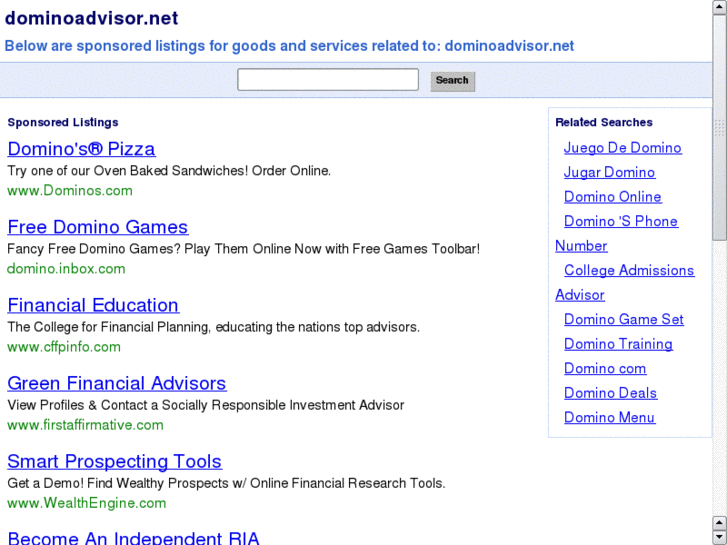Screen dimensions: 727x545
Task: Open the Smart Prospecting Tools listing
Action: (x=115, y=462)
